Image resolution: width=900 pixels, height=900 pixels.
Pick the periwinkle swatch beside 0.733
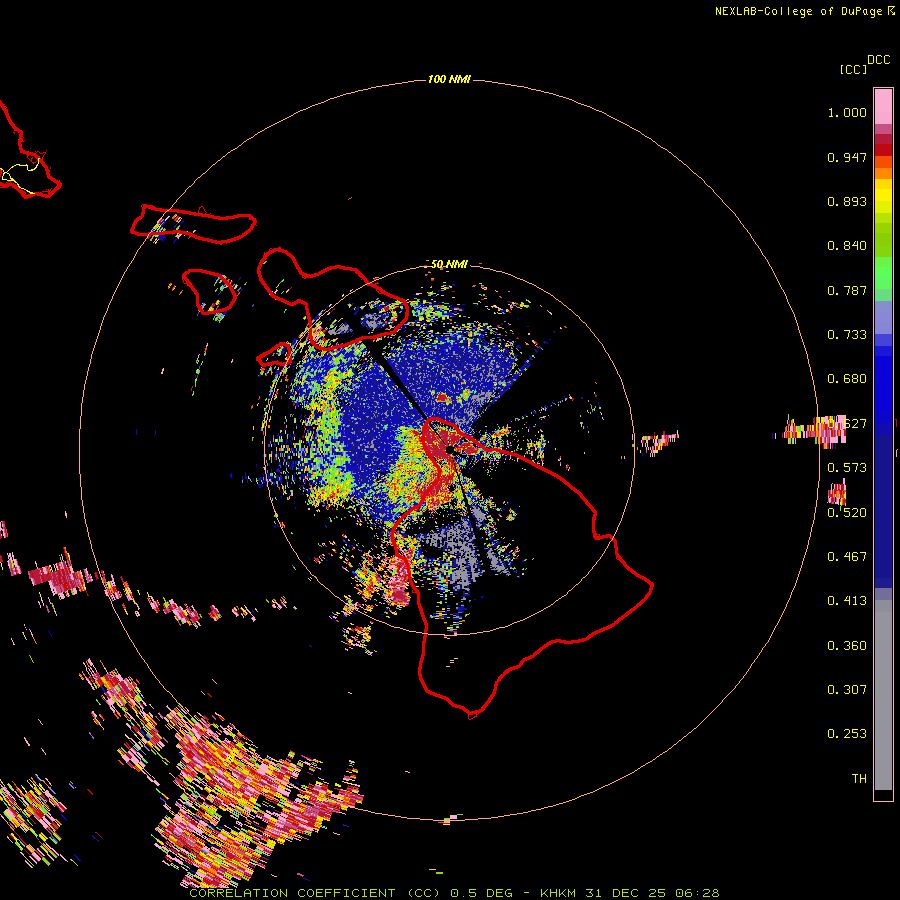pyautogui.click(x=883, y=318)
